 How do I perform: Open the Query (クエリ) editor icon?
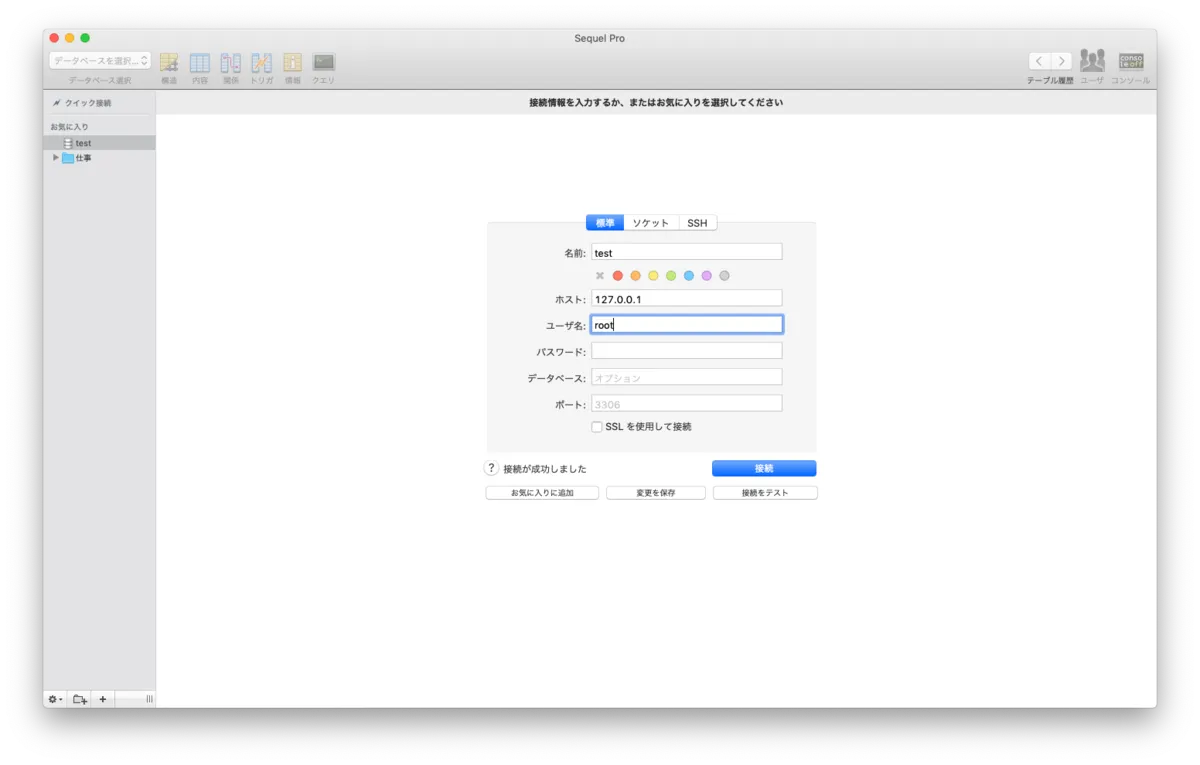[323, 62]
